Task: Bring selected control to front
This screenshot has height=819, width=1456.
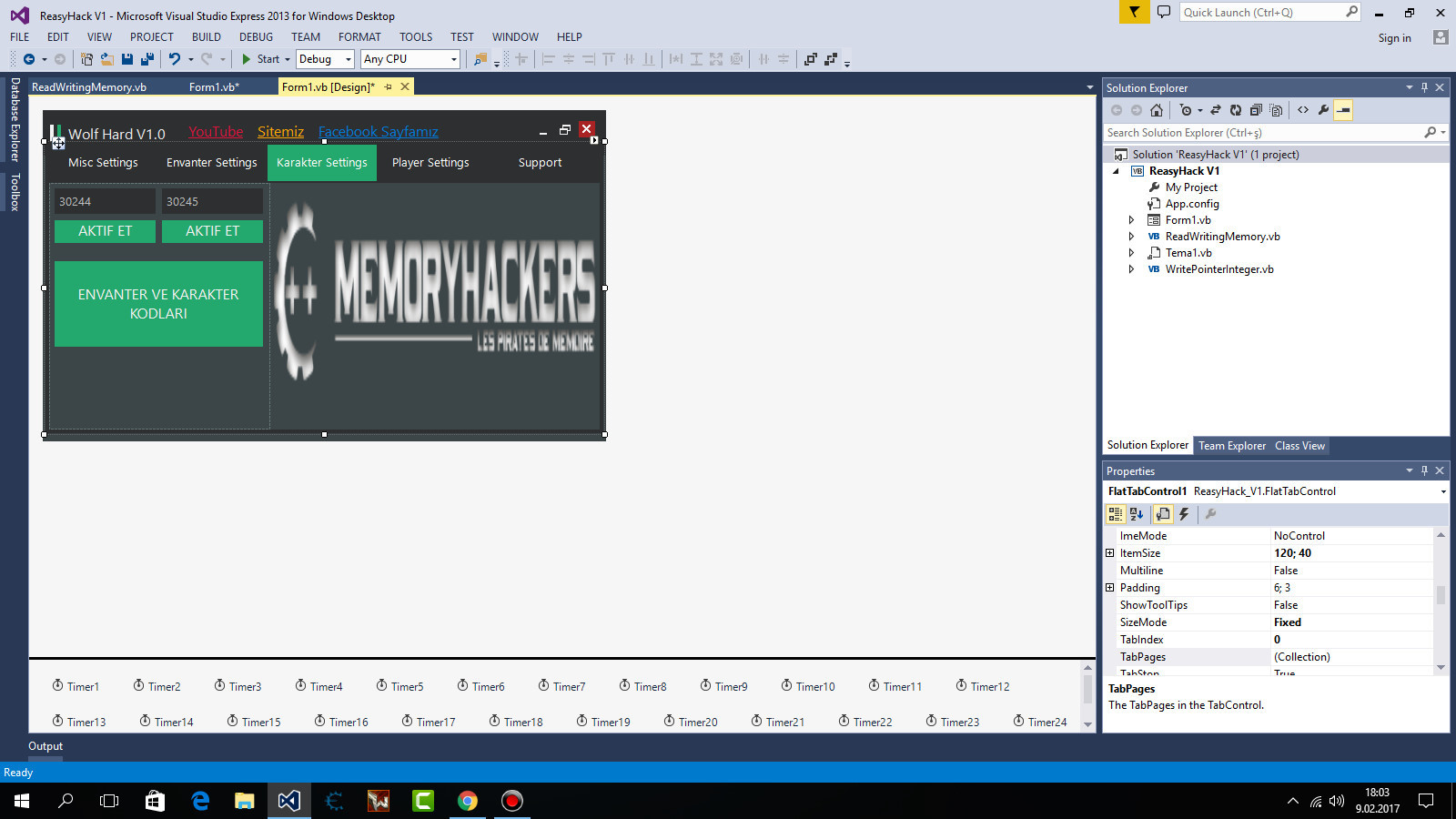Action: (811, 59)
